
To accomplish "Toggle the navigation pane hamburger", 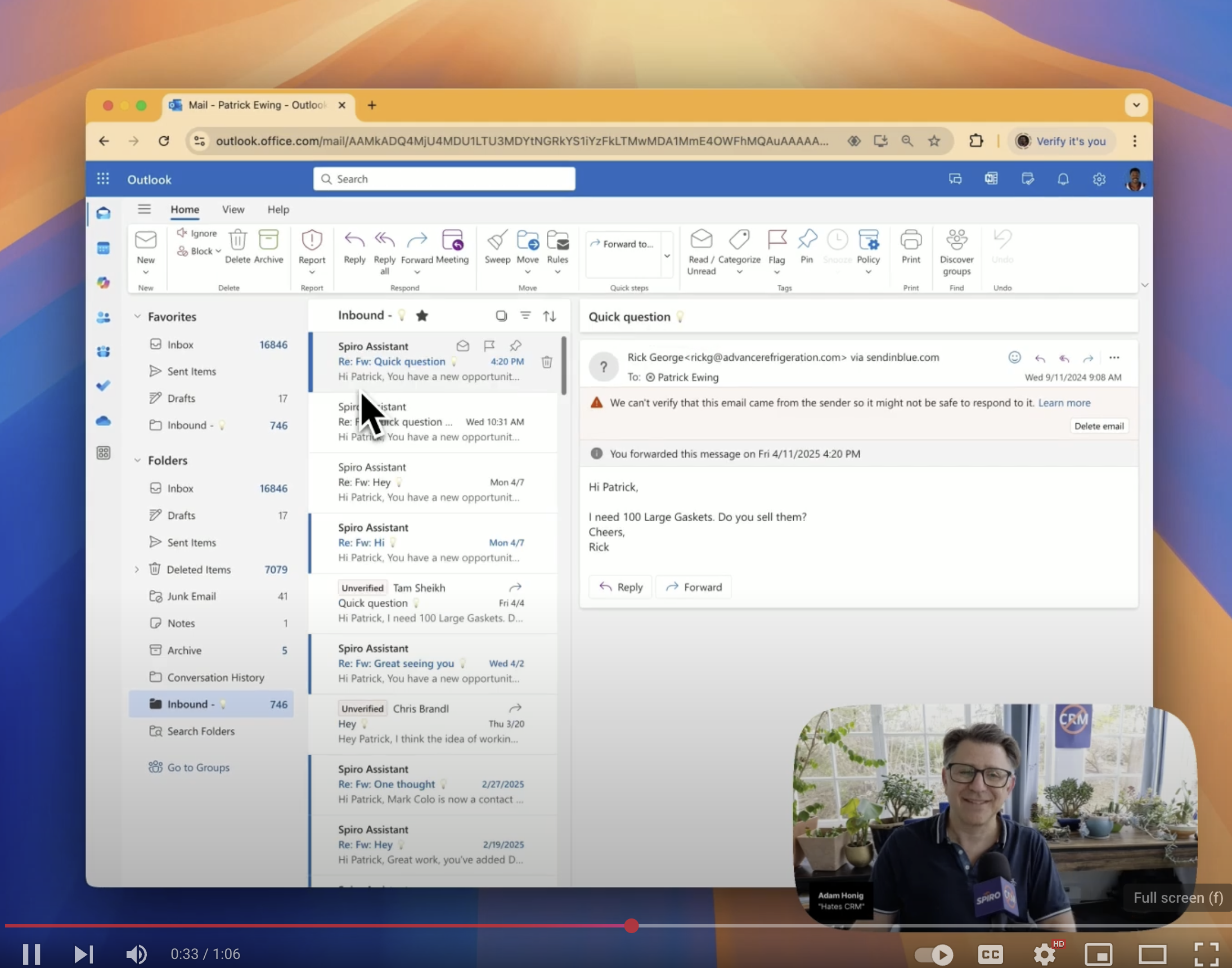I will [x=145, y=209].
